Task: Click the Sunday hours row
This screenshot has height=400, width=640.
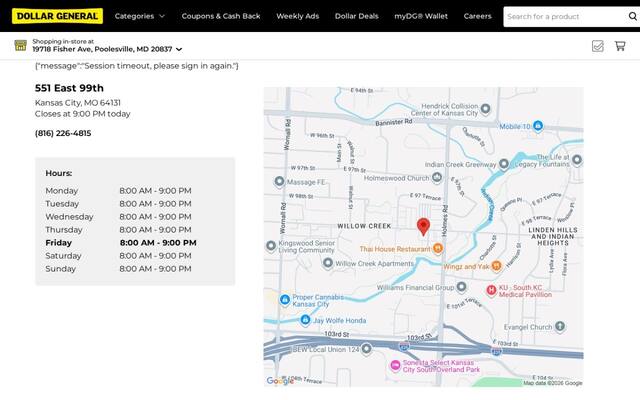Action: 118,269
